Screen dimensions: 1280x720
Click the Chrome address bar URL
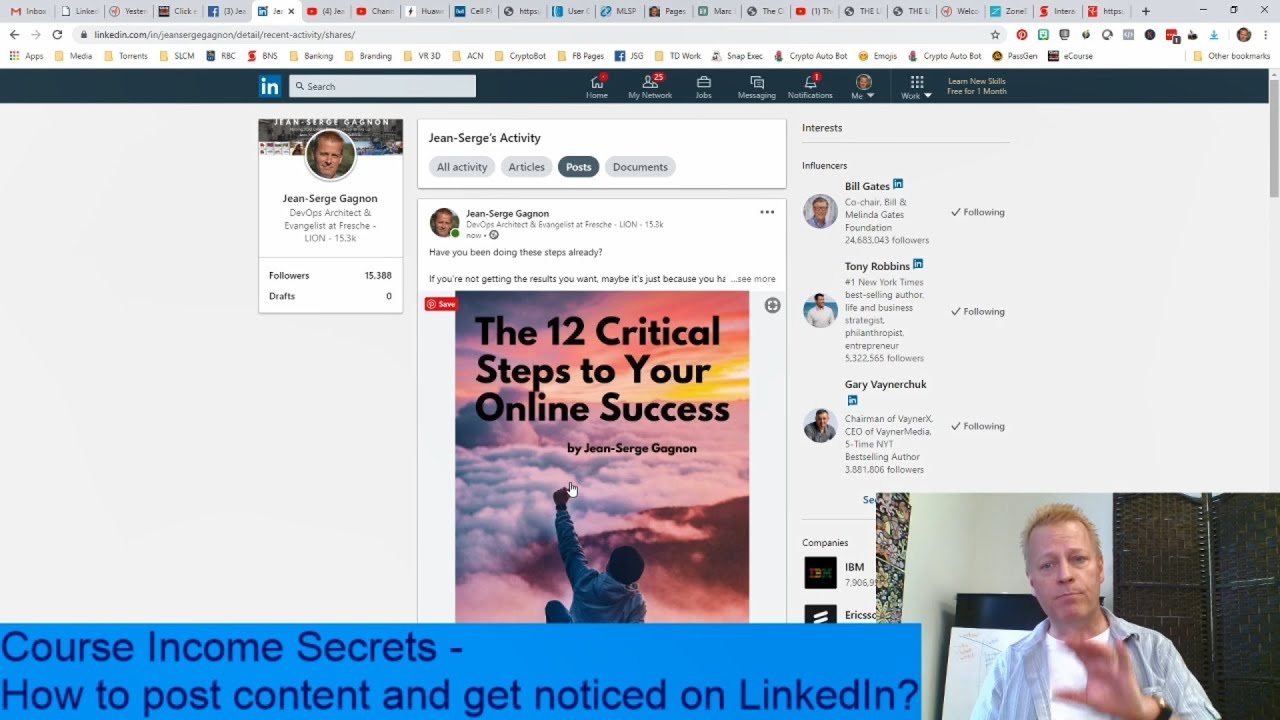pyautogui.click(x=224, y=34)
